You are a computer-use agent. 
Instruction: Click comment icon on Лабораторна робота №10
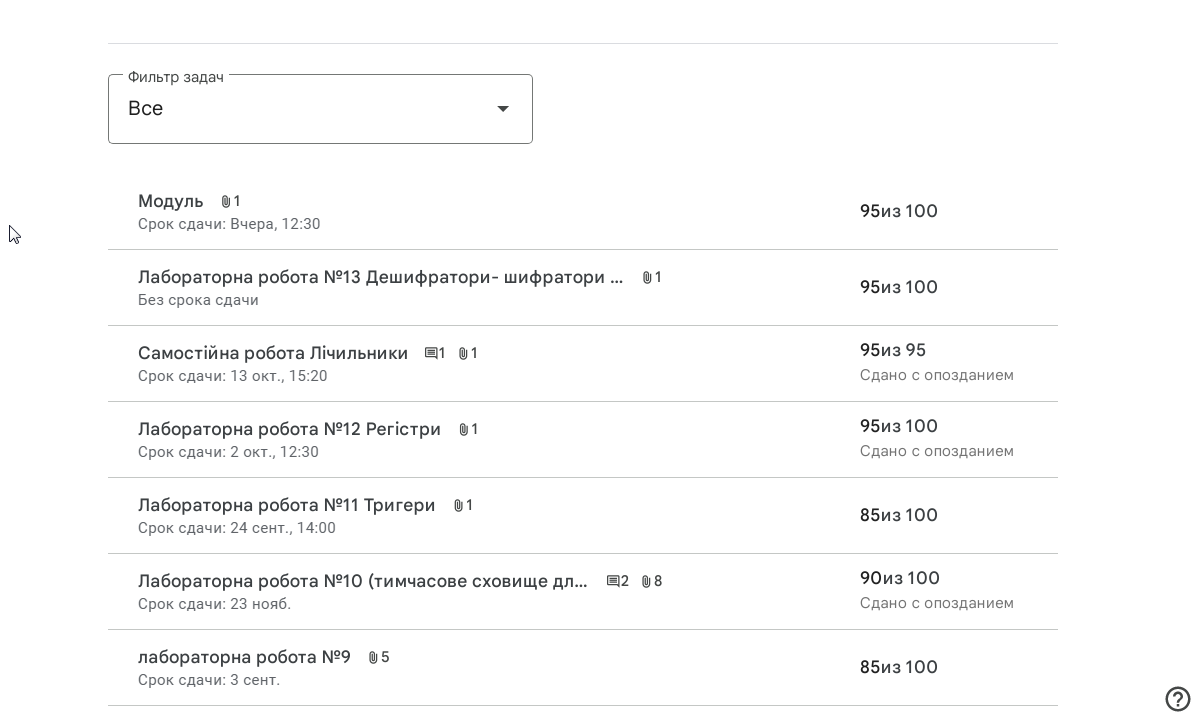click(613, 582)
